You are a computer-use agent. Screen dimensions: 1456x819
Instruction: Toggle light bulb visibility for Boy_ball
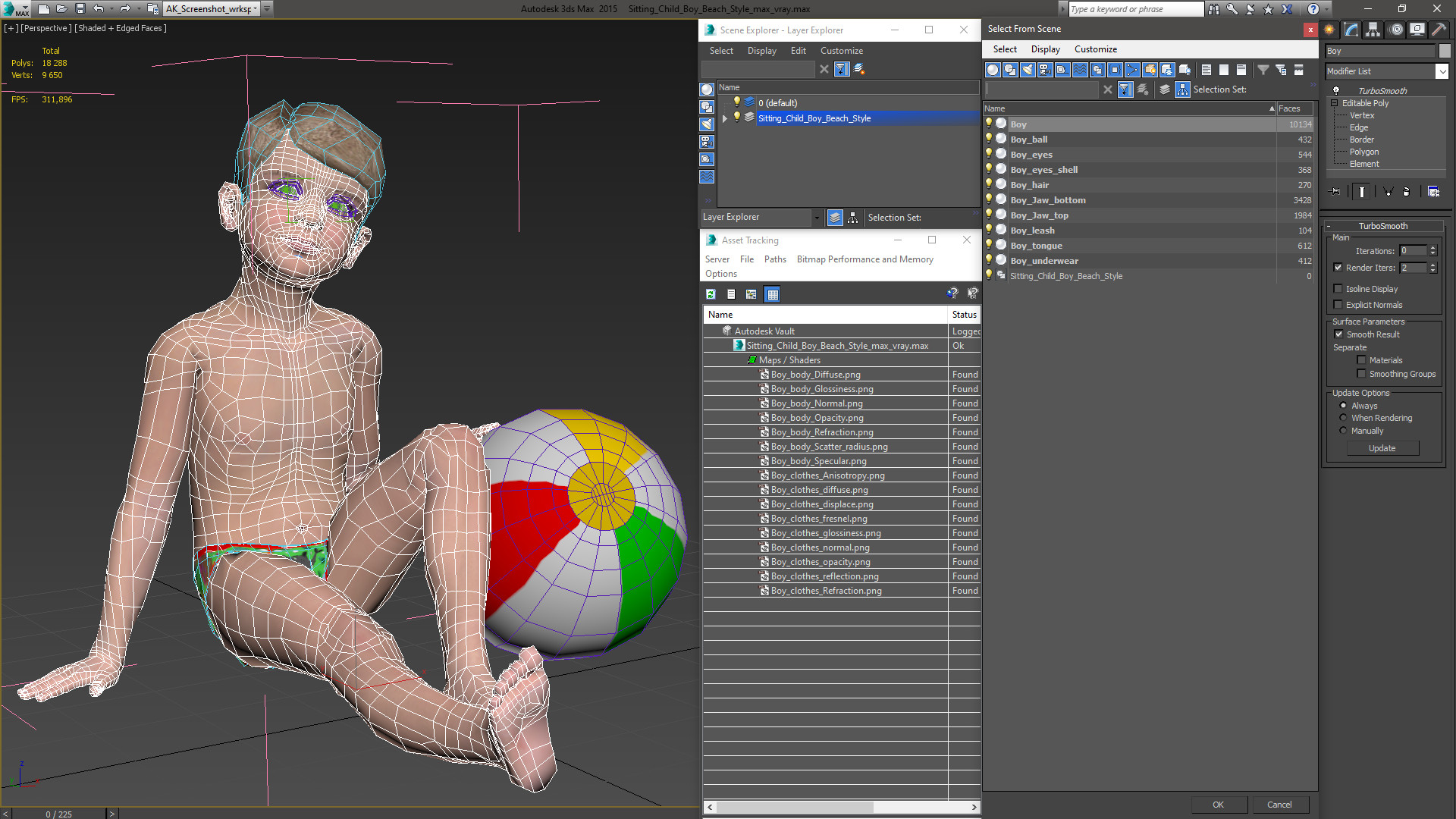coord(989,139)
